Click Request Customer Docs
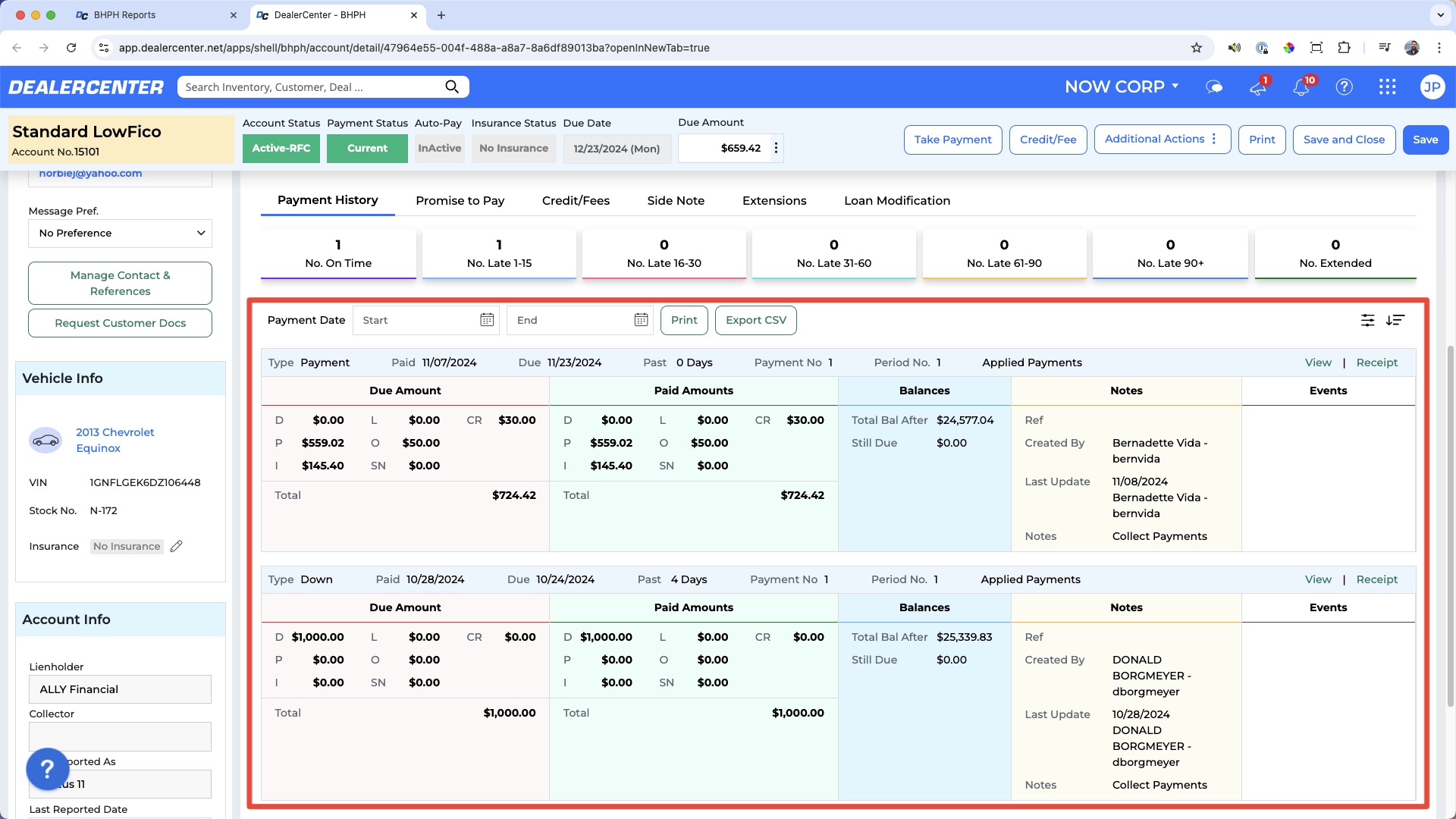 pyautogui.click(x=120, y=323)
